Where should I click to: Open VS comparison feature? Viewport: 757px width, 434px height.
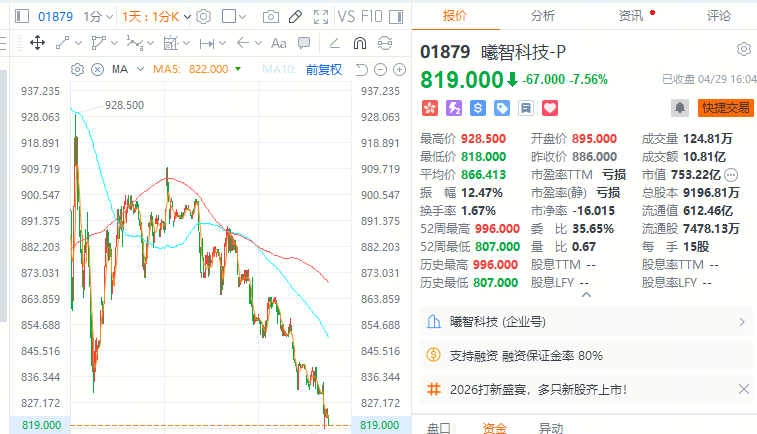tap(346, 17)
